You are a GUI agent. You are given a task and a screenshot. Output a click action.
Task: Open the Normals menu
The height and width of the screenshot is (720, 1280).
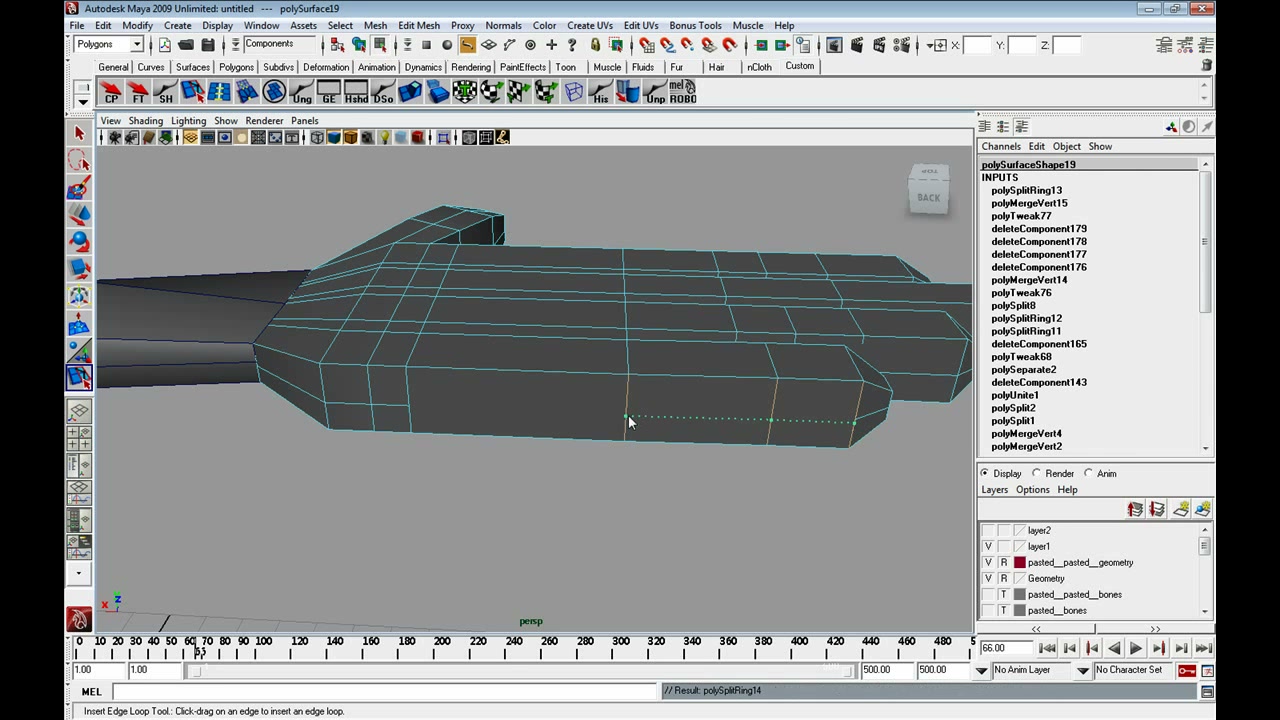503,25
